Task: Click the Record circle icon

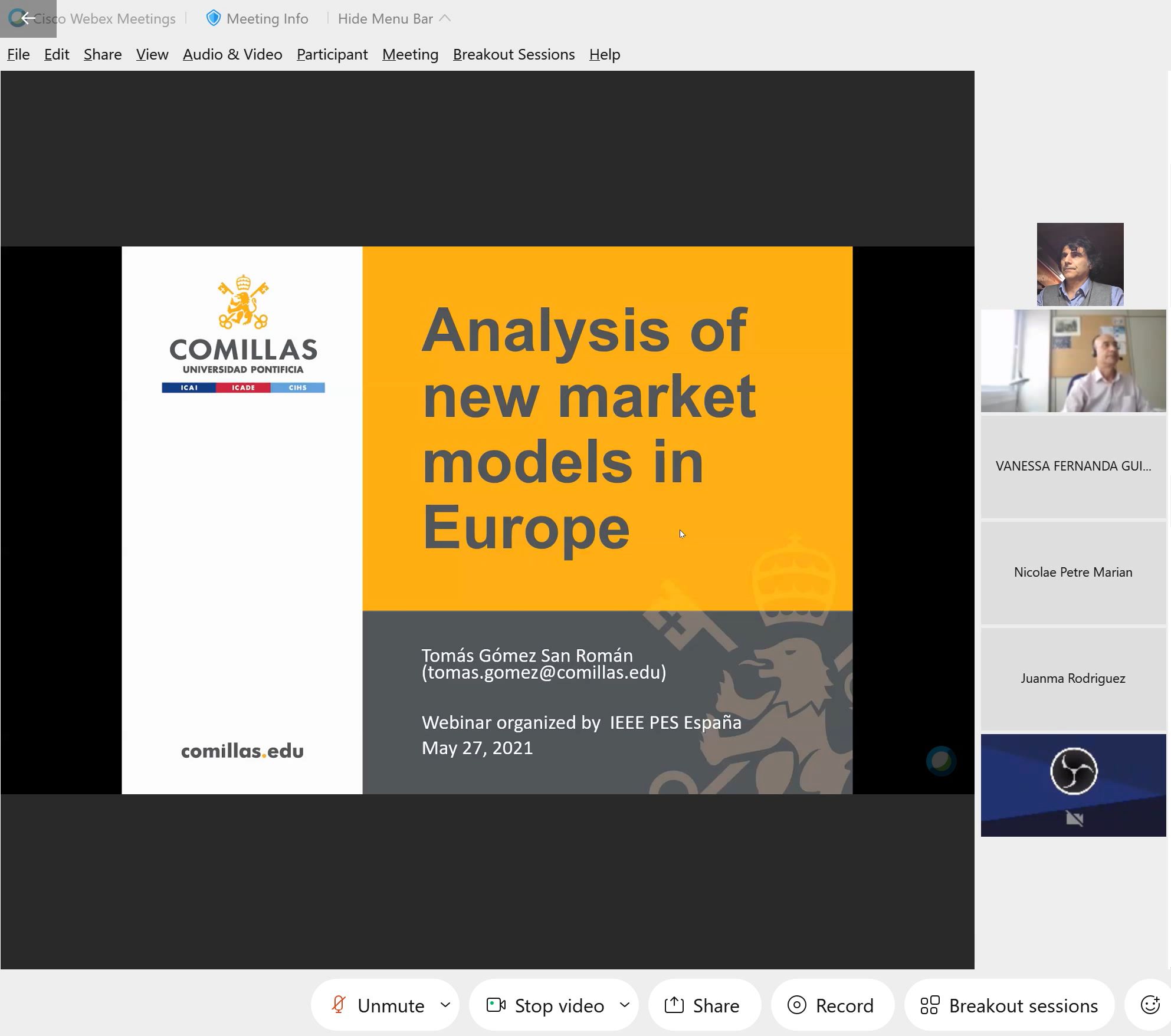Action: point(796,1005)
